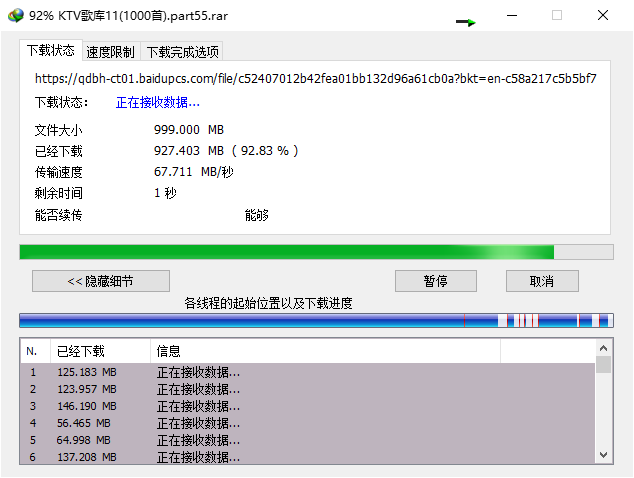The height and width of the screenshot is (478, 634).
Task: Minimize the download window
Action: click(512, 15)
